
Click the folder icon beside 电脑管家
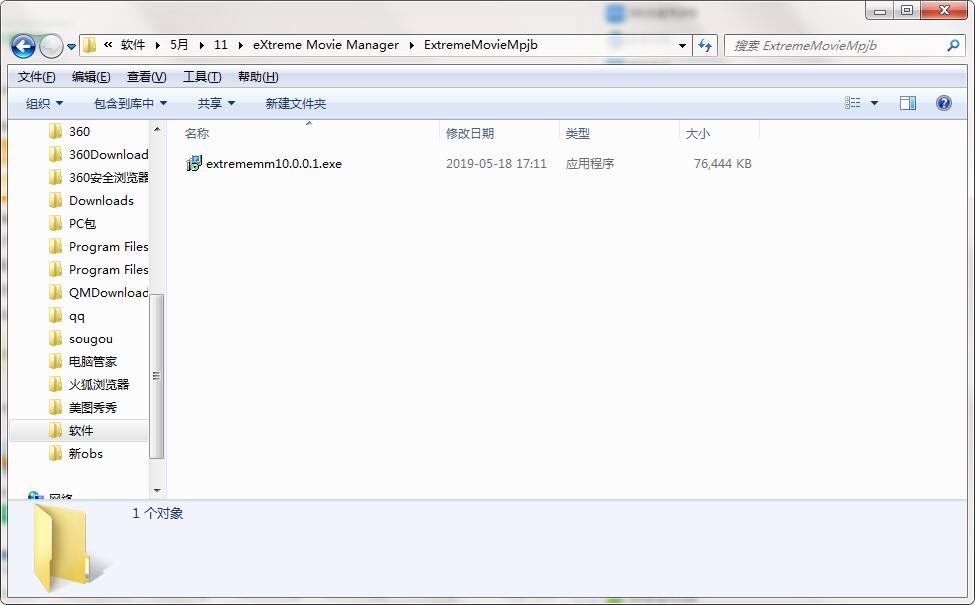[55, 361]
